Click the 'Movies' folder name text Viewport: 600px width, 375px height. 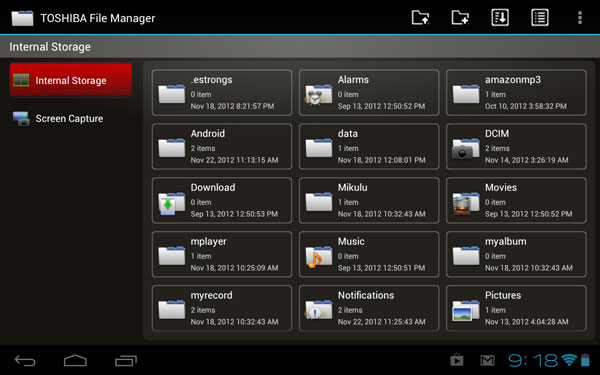coord(501,188)
